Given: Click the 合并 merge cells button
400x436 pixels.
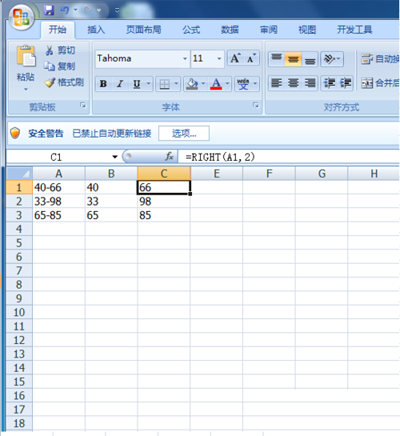Looking at the screenshot, I should pos(380,83).
